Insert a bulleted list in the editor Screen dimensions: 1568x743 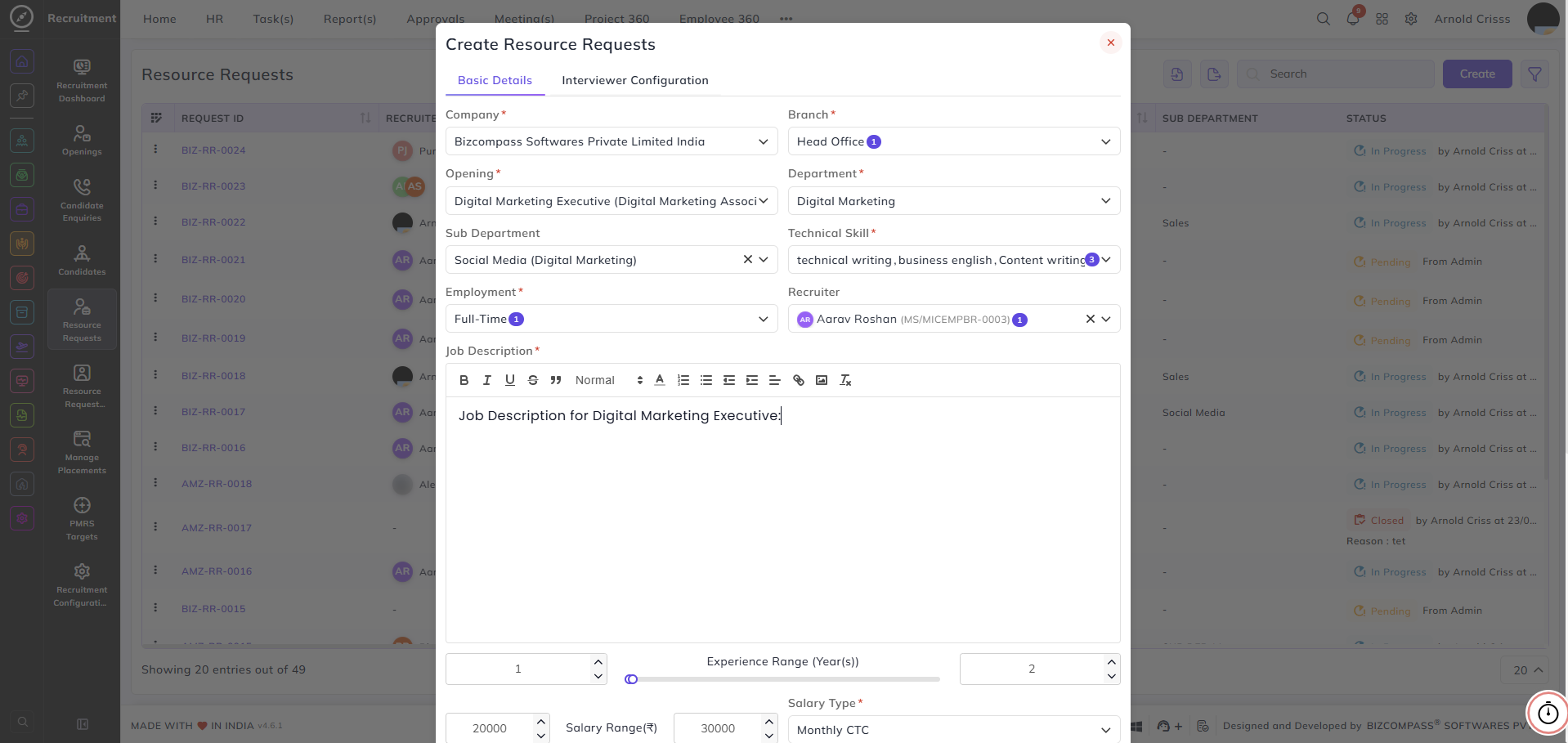[x=706, y=380]
